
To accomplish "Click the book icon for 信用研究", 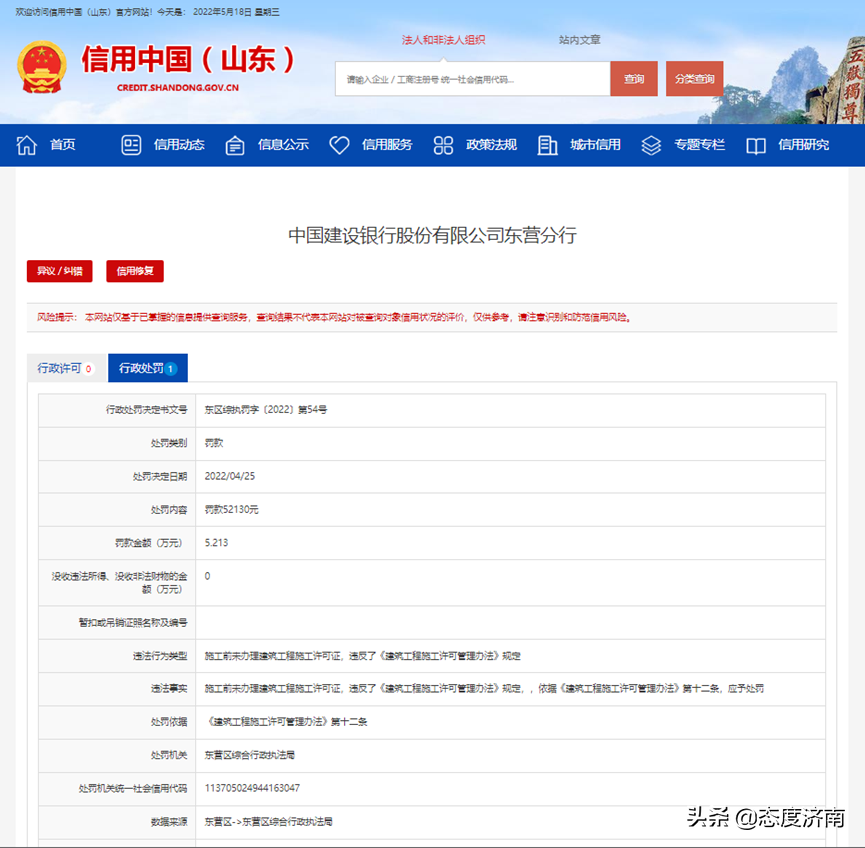I will 757,144.
